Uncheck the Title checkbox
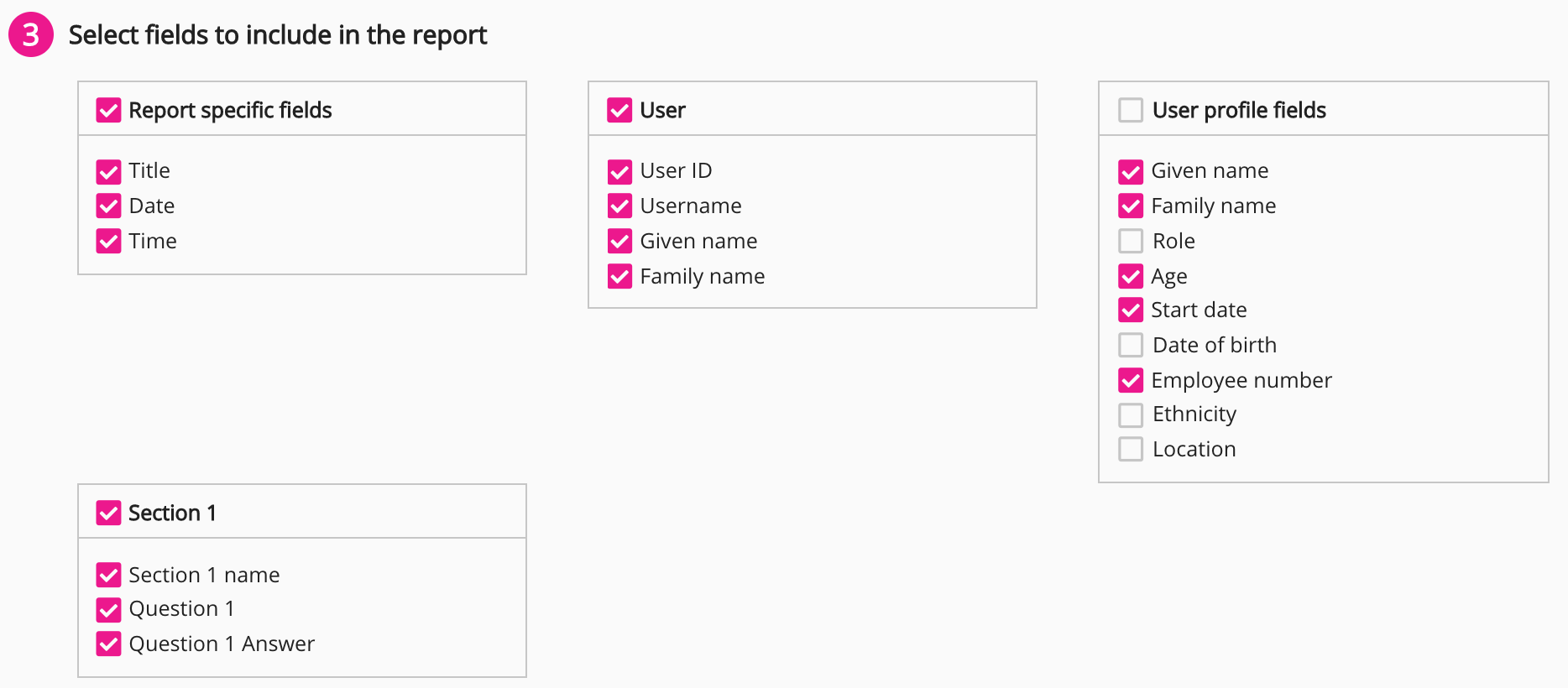The height and width of the screenshot is (688, 1568). pyautogui.click(x=108, y=171)
